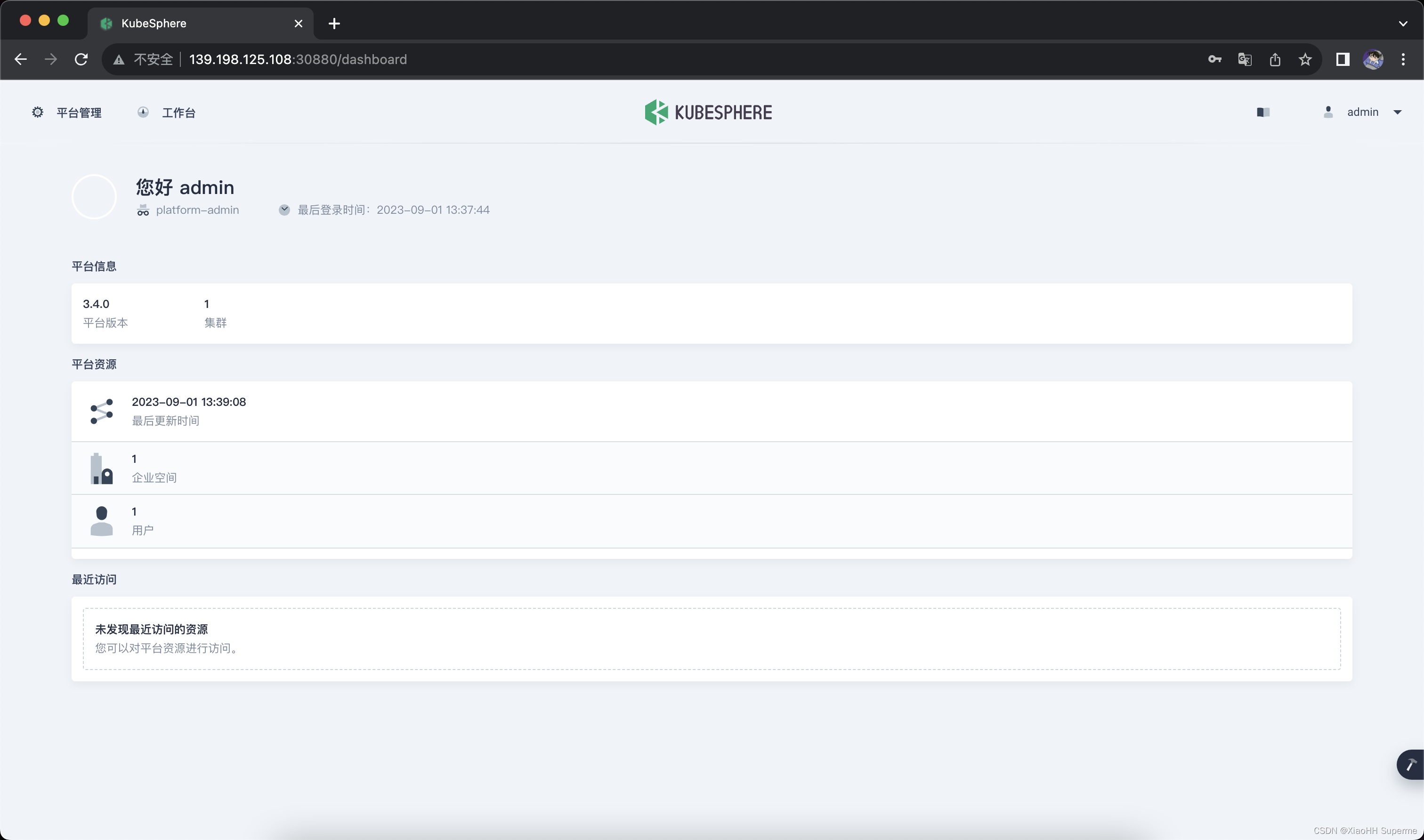Image resolution: width=1424 pixels, height=840 pixels.
Task: Open the Google Translate icon in address bar
Action: 1244,59
